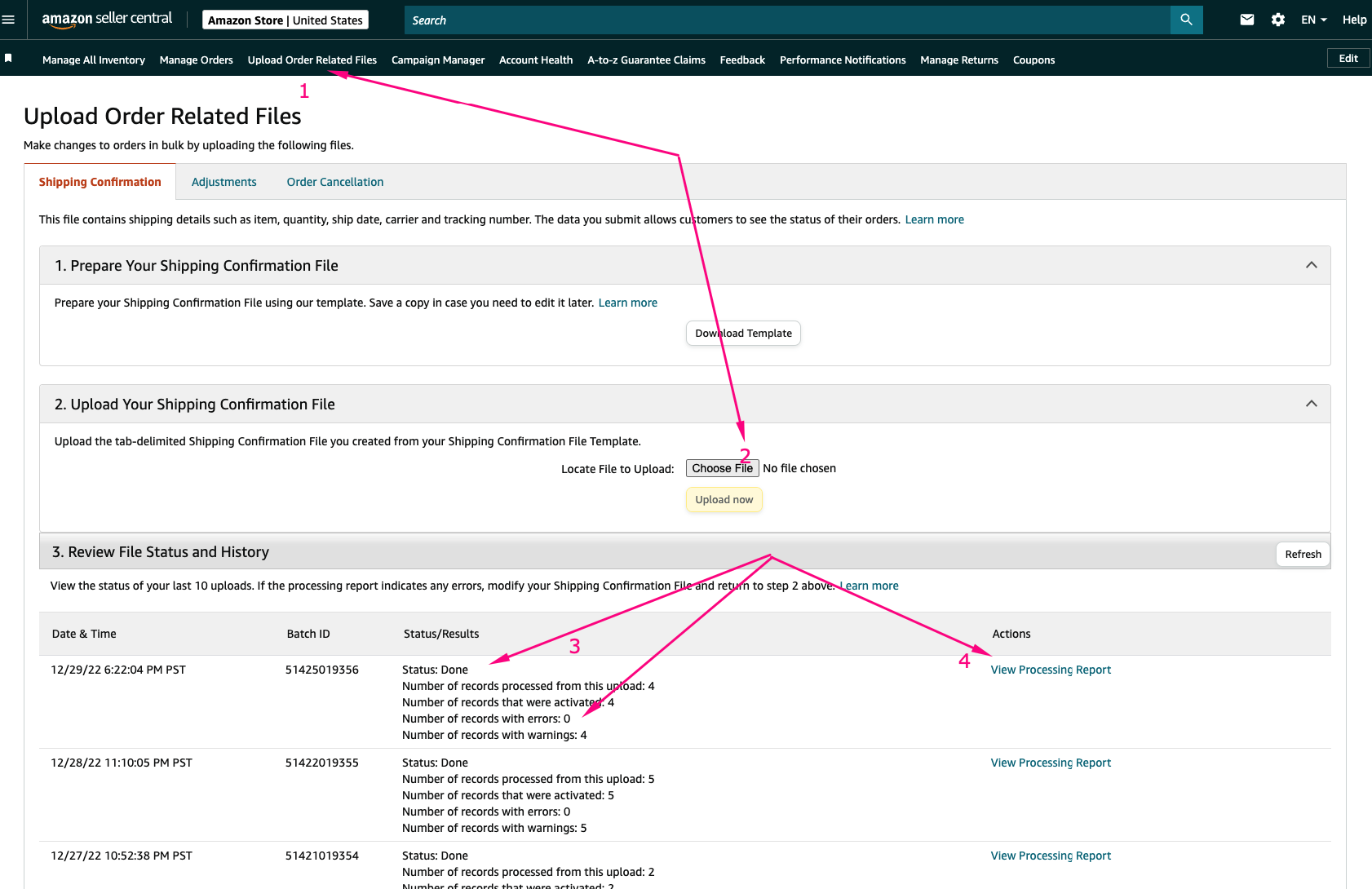
Task: View Processing Report for batch 51425019356
Action: pos(1051,670)
